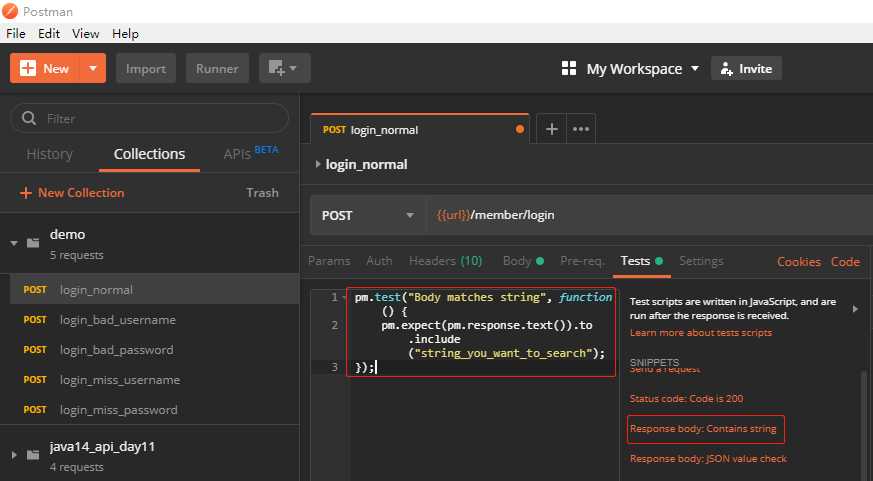
Task: Open the Help menu
Action: pyautogui.click(x=125, y=33)
